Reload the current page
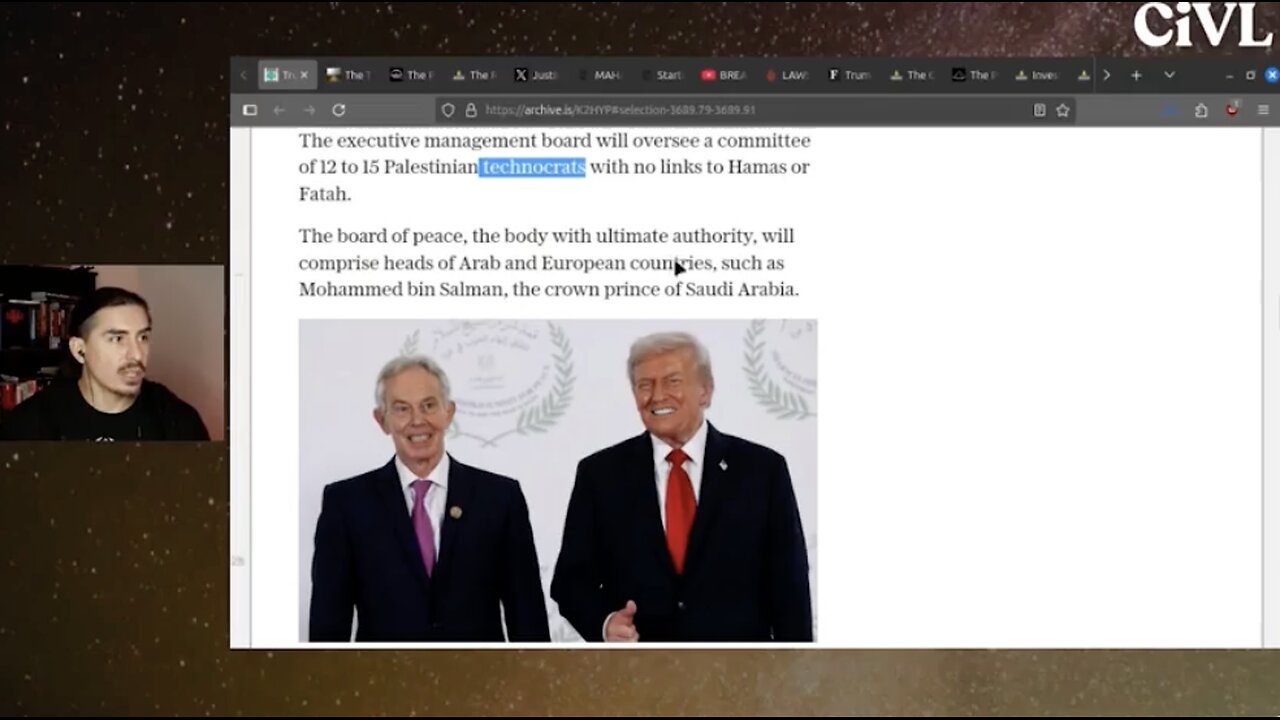The width and height of the screenshot is (1280, 720). [339, 110]
